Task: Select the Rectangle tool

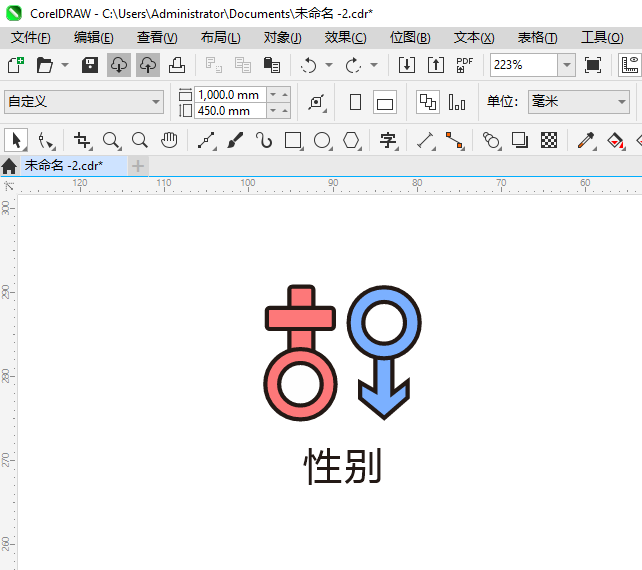Action: (294, 140)
